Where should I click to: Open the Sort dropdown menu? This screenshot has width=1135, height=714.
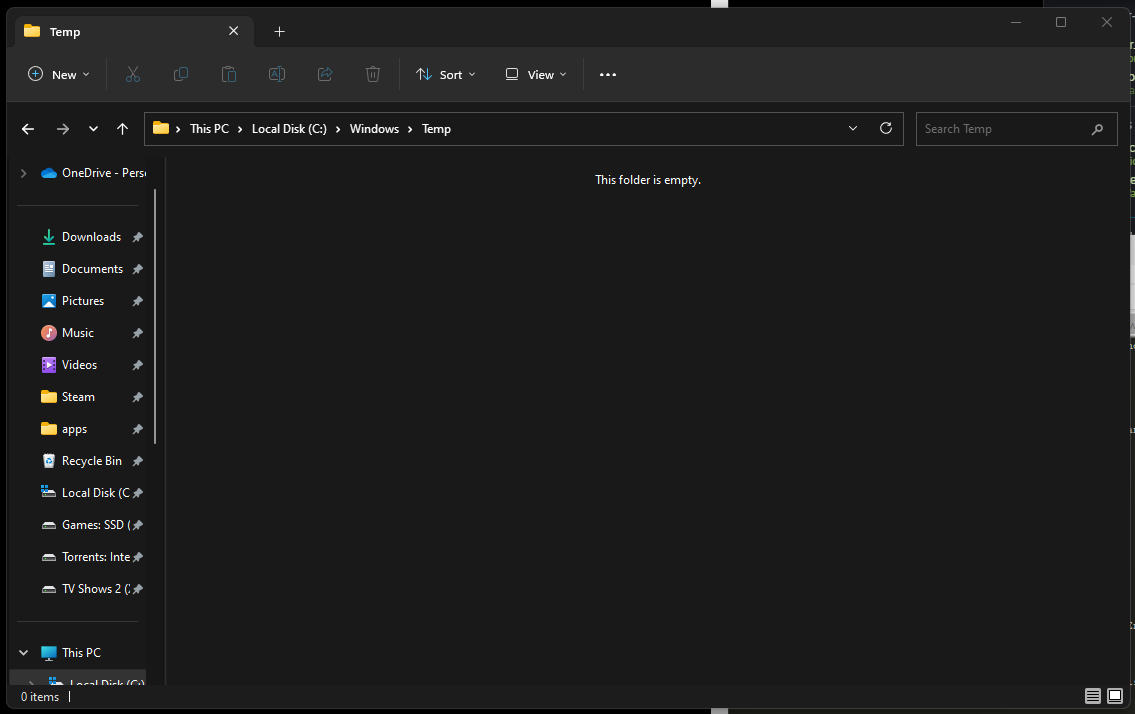pyautogui.click(x=446, y=75)
